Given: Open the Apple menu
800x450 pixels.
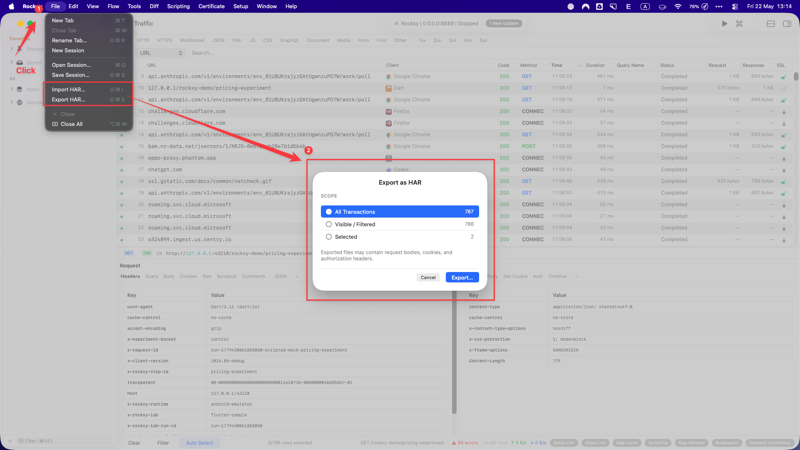Looking at the screenshot, I should tap(11, 6).
